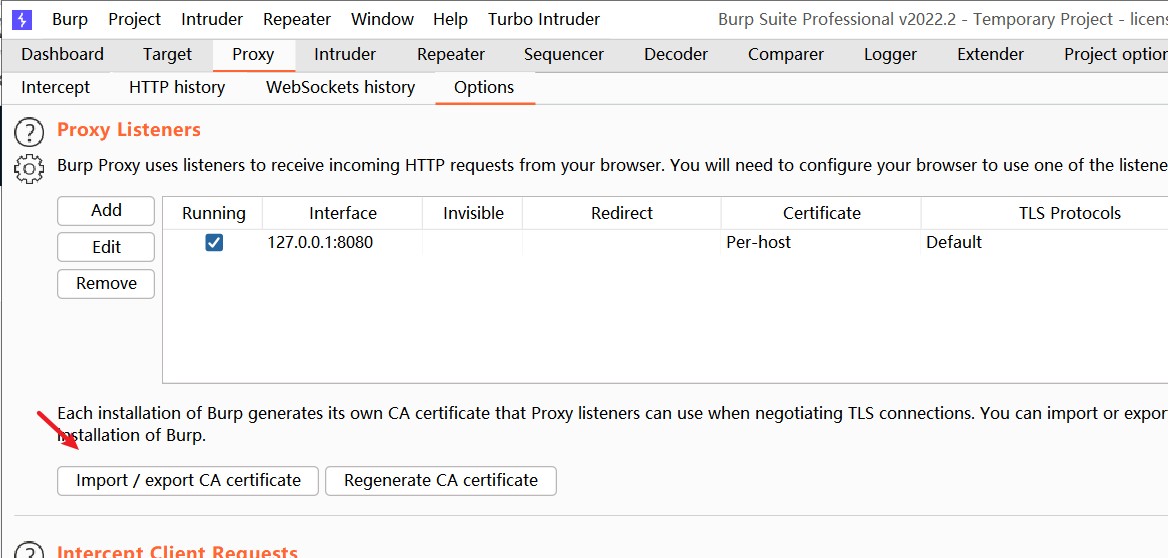Switch to the Intruder tool tab
Viewport: 1168px width, 558px height.
pyautogui.click(x=345, y=54)
